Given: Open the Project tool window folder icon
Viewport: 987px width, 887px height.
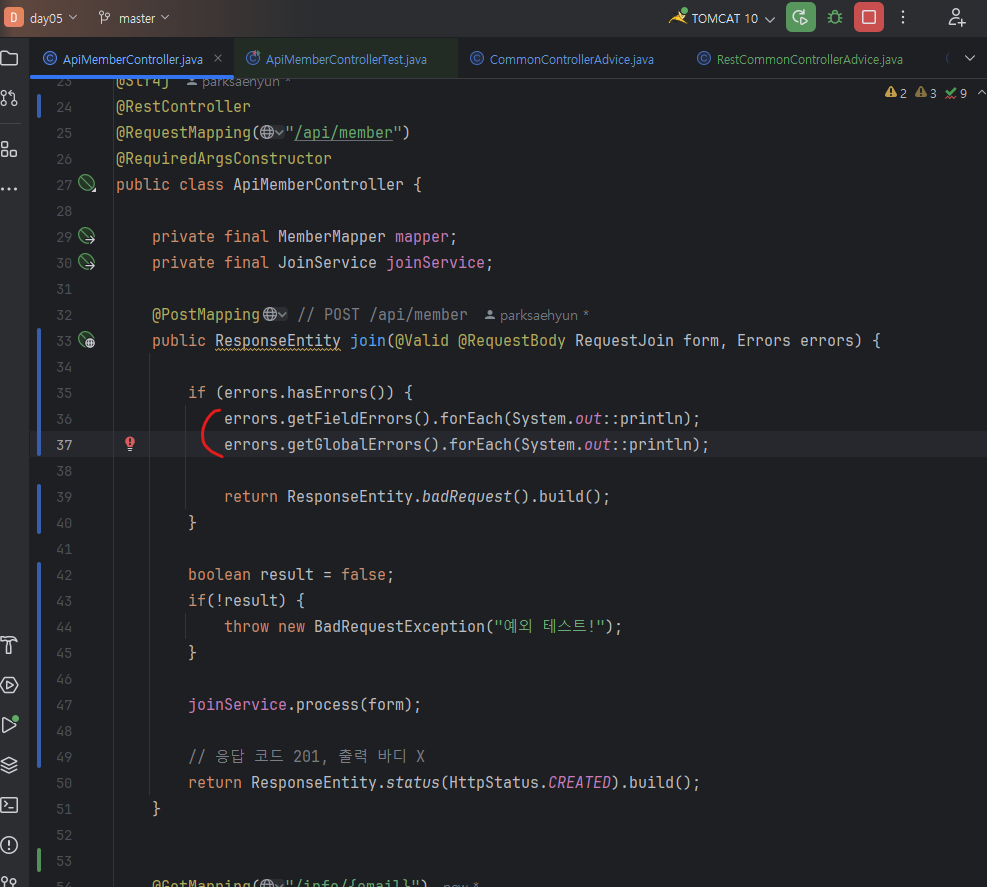Looking at the screenshot, I should pyautogui.click(x=9, y=59).
